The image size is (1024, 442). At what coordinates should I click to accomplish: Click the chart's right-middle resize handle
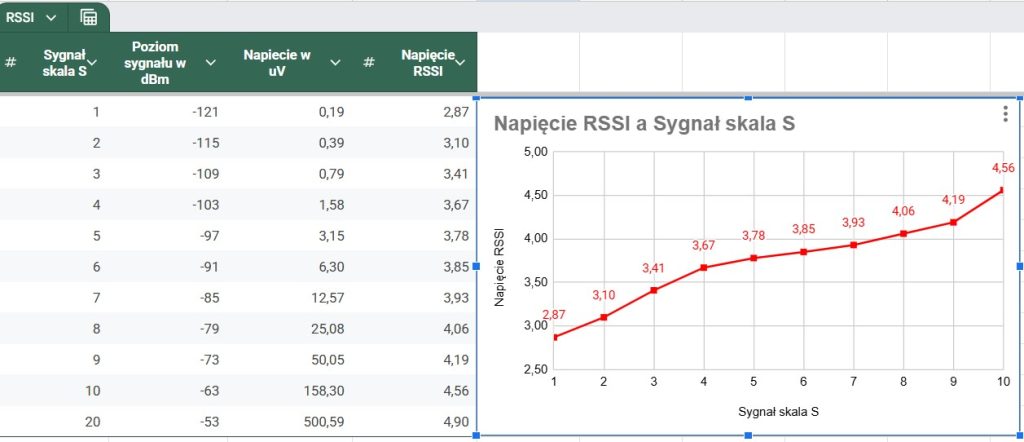[x=1019, y=266]
